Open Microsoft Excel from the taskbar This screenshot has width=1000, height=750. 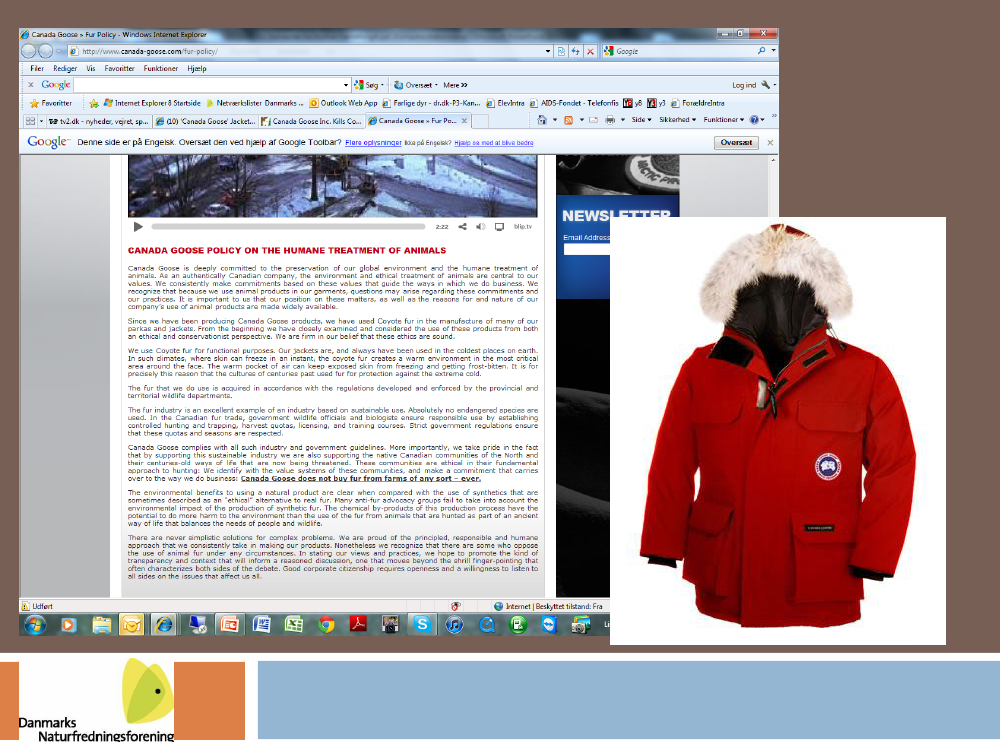tap(293, 625)
